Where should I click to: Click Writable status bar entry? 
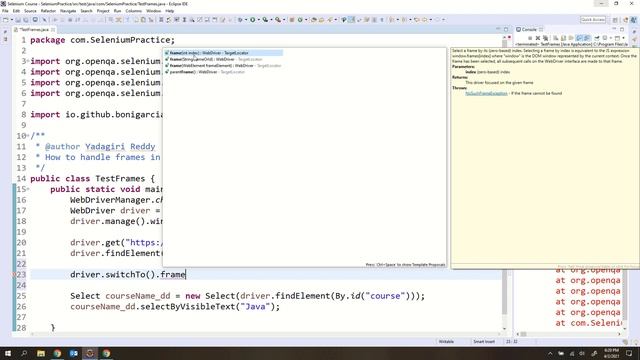tap(446, 342)
